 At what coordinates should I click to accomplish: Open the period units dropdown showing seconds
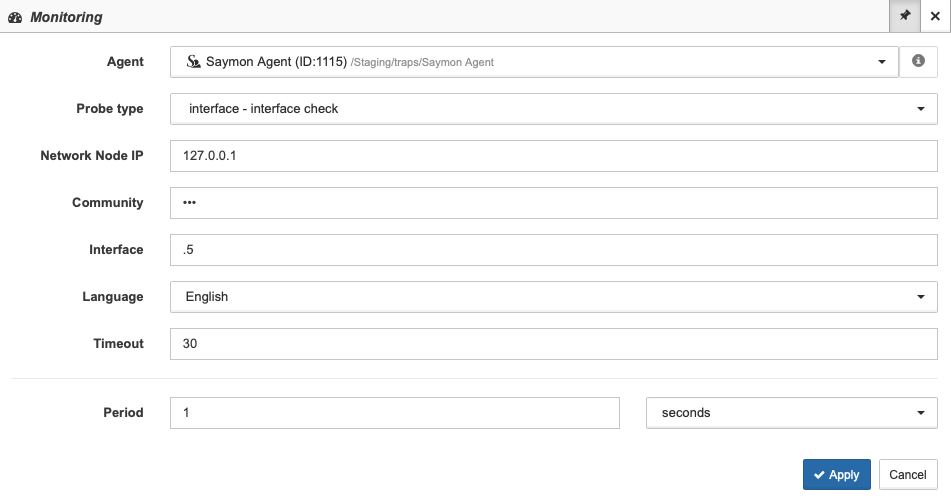coord(791,412)
